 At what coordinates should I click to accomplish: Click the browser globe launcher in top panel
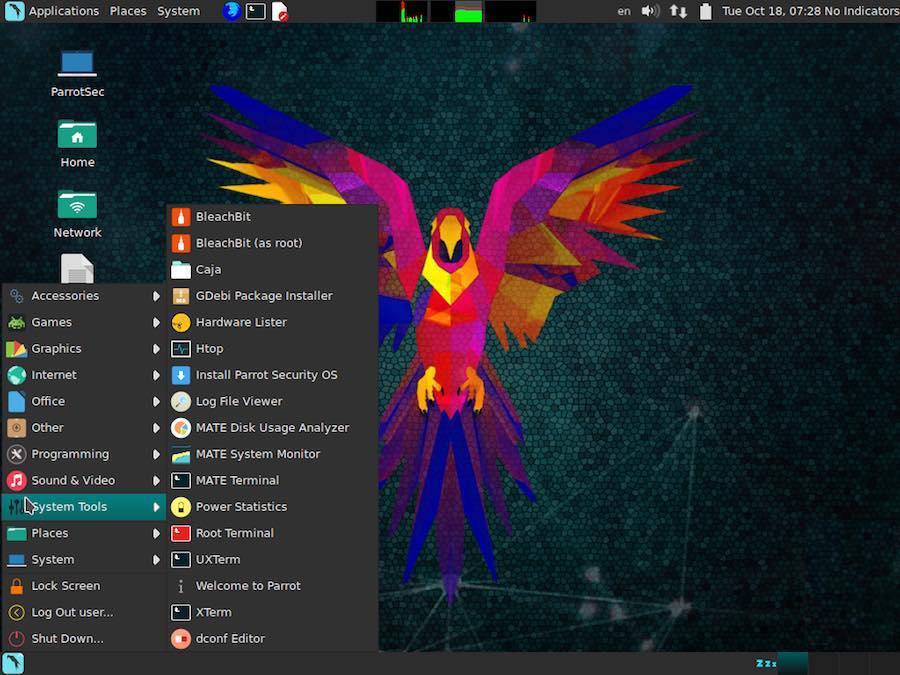point(231,11)
